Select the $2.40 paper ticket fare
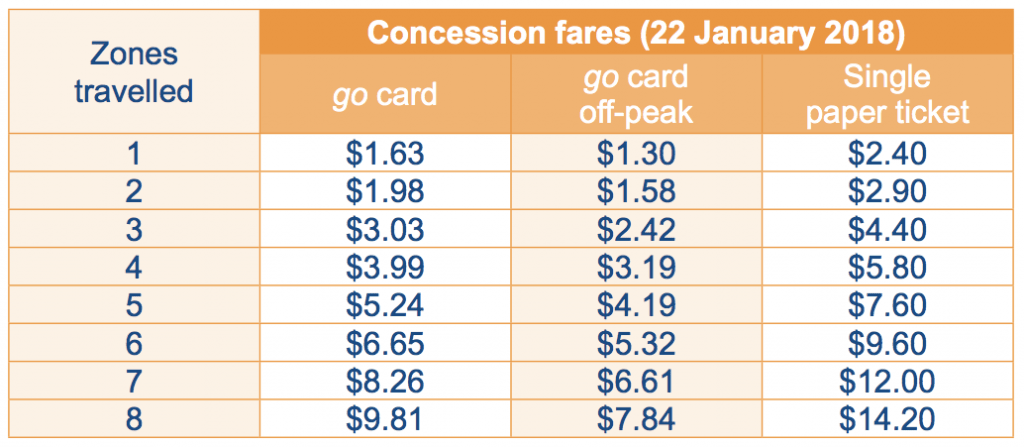 887,154
